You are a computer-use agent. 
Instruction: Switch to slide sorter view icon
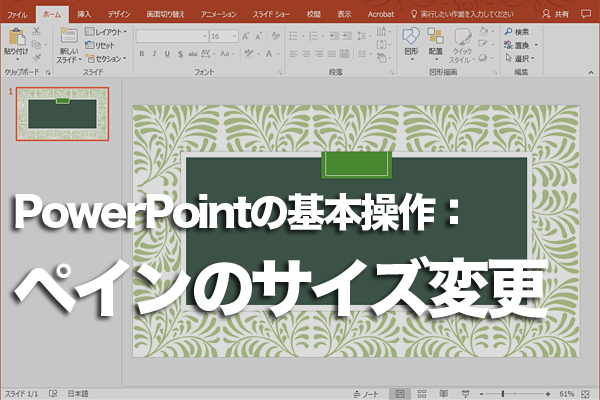422,394
